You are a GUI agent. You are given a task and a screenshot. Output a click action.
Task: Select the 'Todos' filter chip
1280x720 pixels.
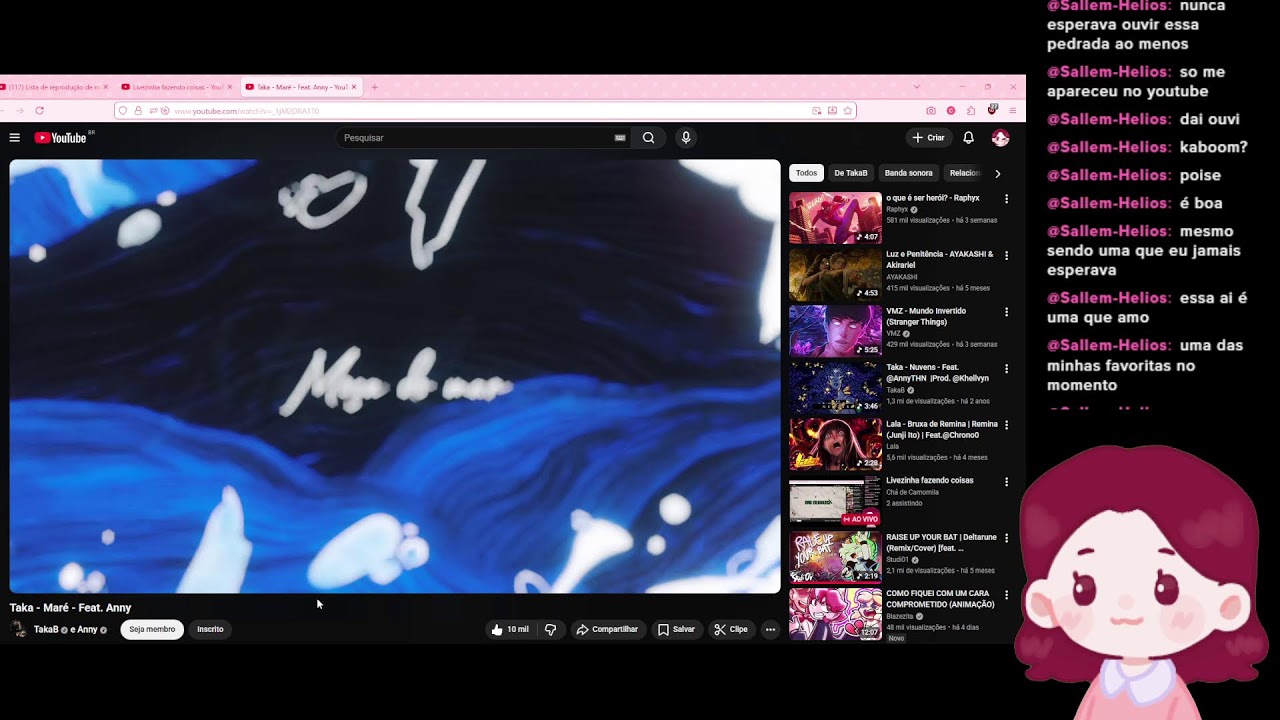806,173
